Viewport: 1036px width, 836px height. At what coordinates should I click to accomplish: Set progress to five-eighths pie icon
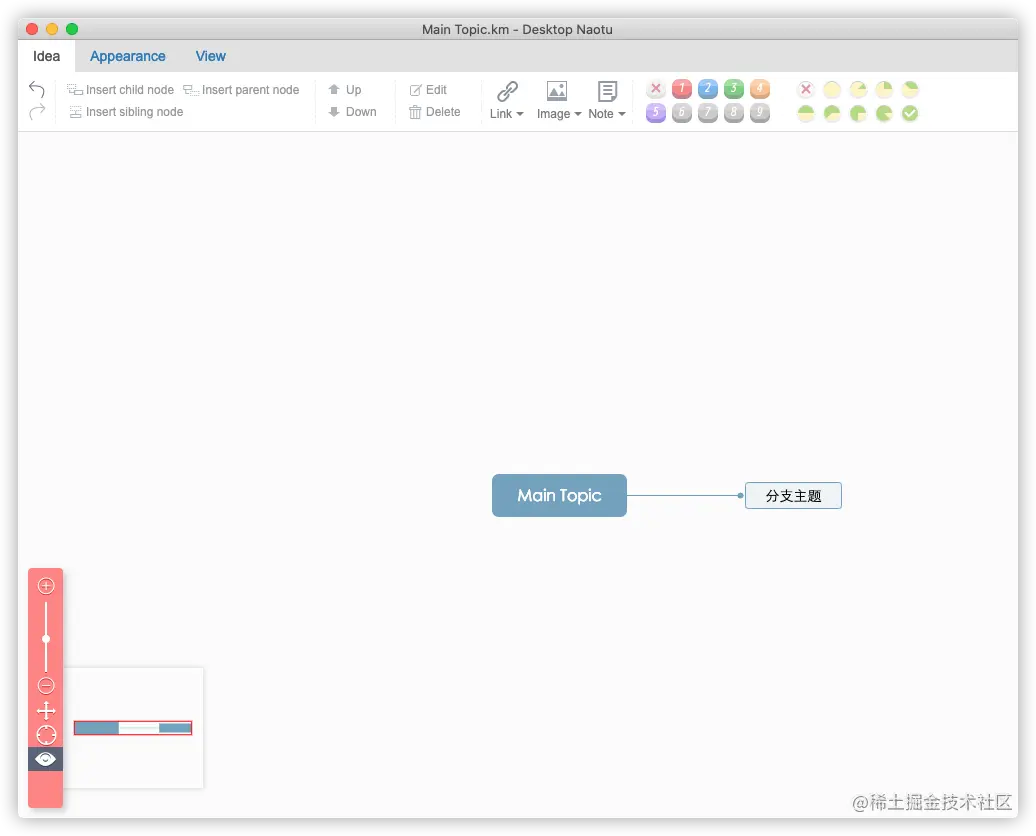pos(832,113)
